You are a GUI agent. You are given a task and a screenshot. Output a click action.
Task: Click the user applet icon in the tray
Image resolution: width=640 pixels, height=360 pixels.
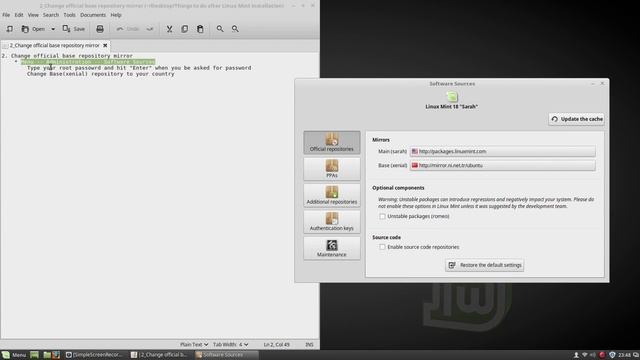(576, 355)
